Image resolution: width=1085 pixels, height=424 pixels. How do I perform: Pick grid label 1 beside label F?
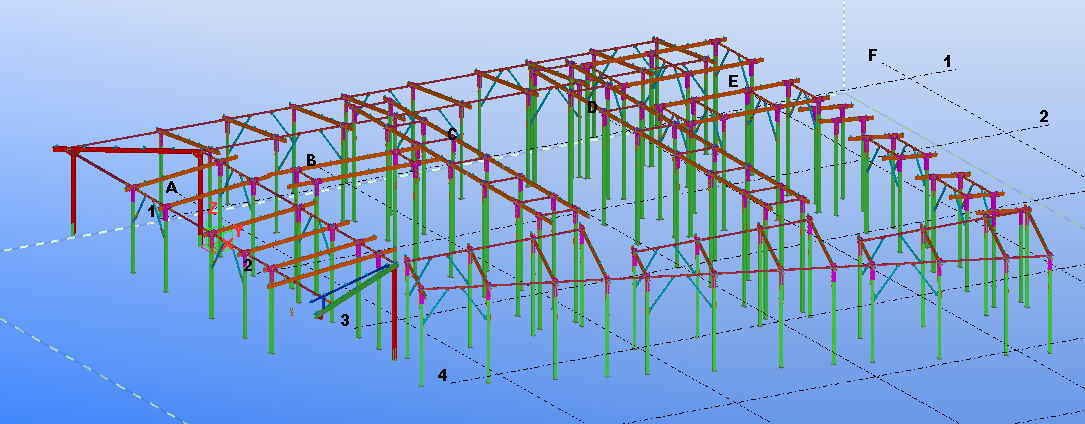(x=946, y=61)
